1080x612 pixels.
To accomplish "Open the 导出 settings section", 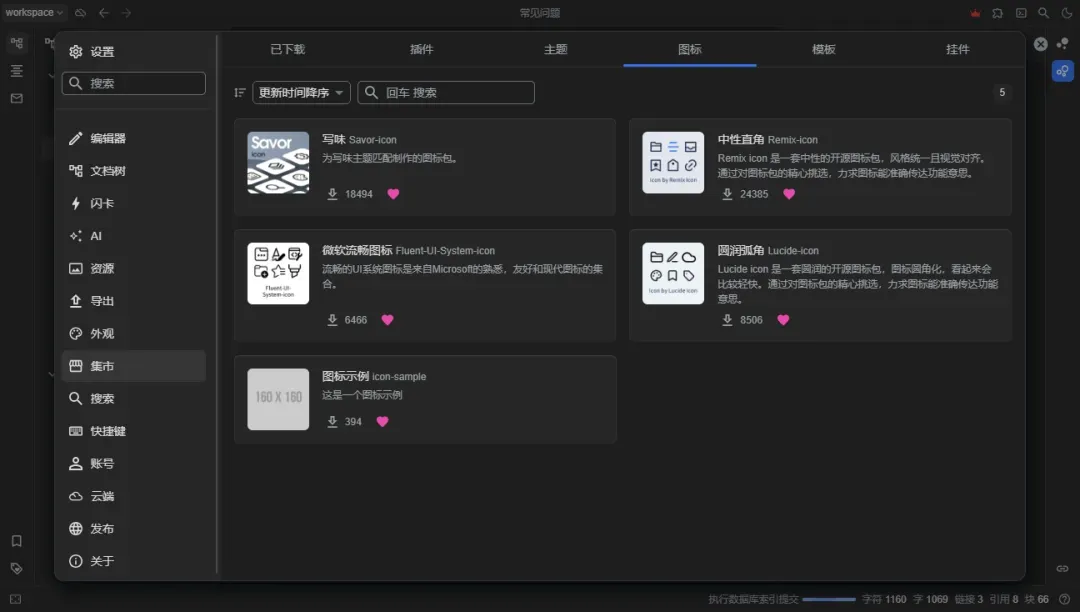I will coord(134,301).
